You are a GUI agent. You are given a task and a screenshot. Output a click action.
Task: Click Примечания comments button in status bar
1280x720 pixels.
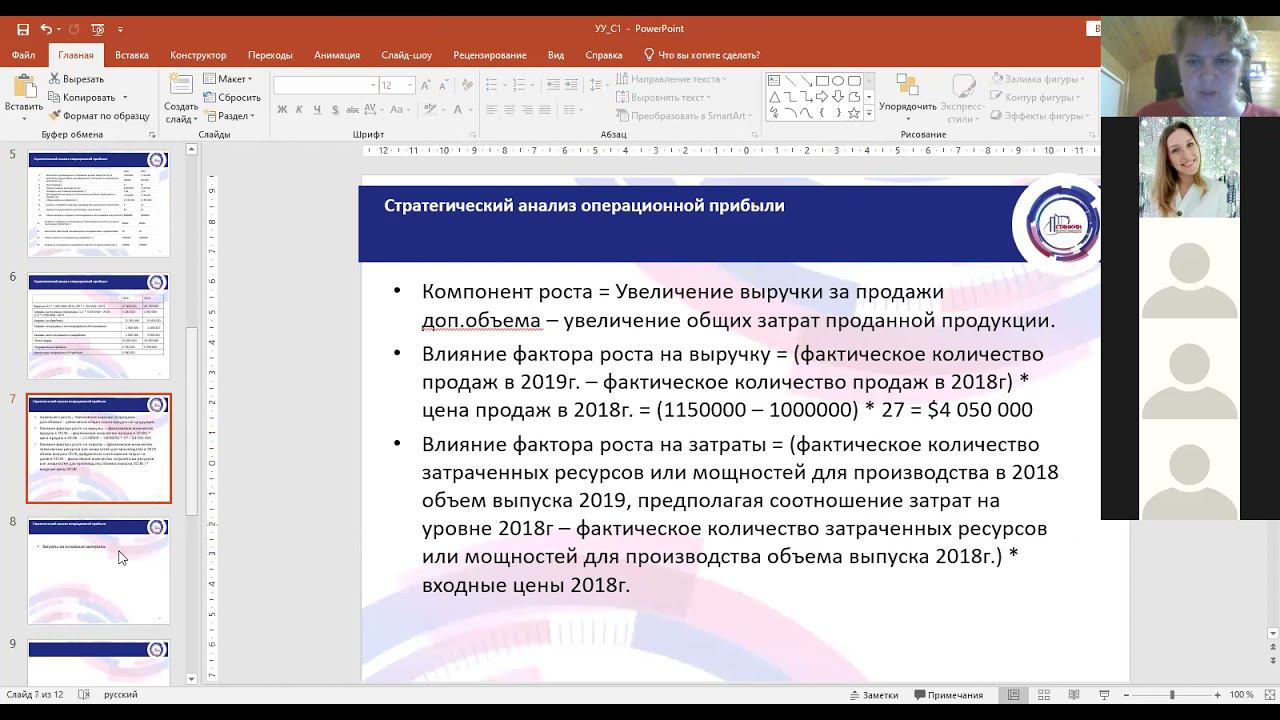click(949, 695)
